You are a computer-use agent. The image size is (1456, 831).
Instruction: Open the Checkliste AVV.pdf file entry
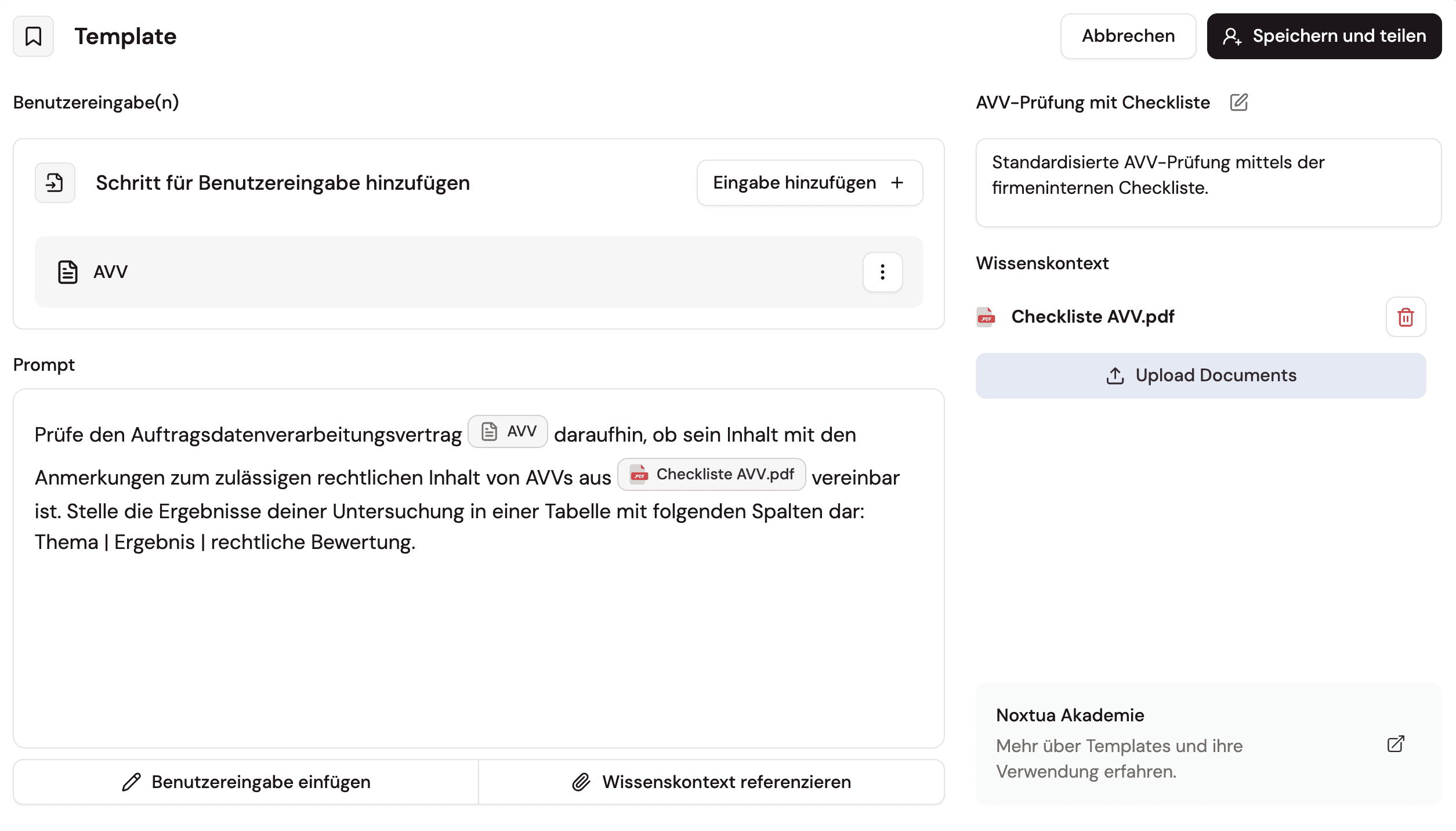(1092, 317)
